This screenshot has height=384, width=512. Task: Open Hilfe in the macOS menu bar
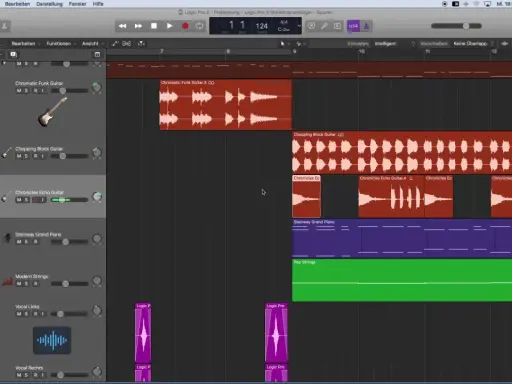98,4
